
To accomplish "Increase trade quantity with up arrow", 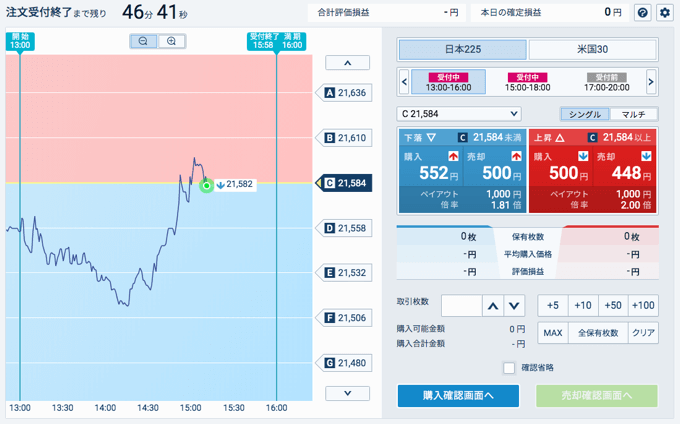I will (493, 306).
